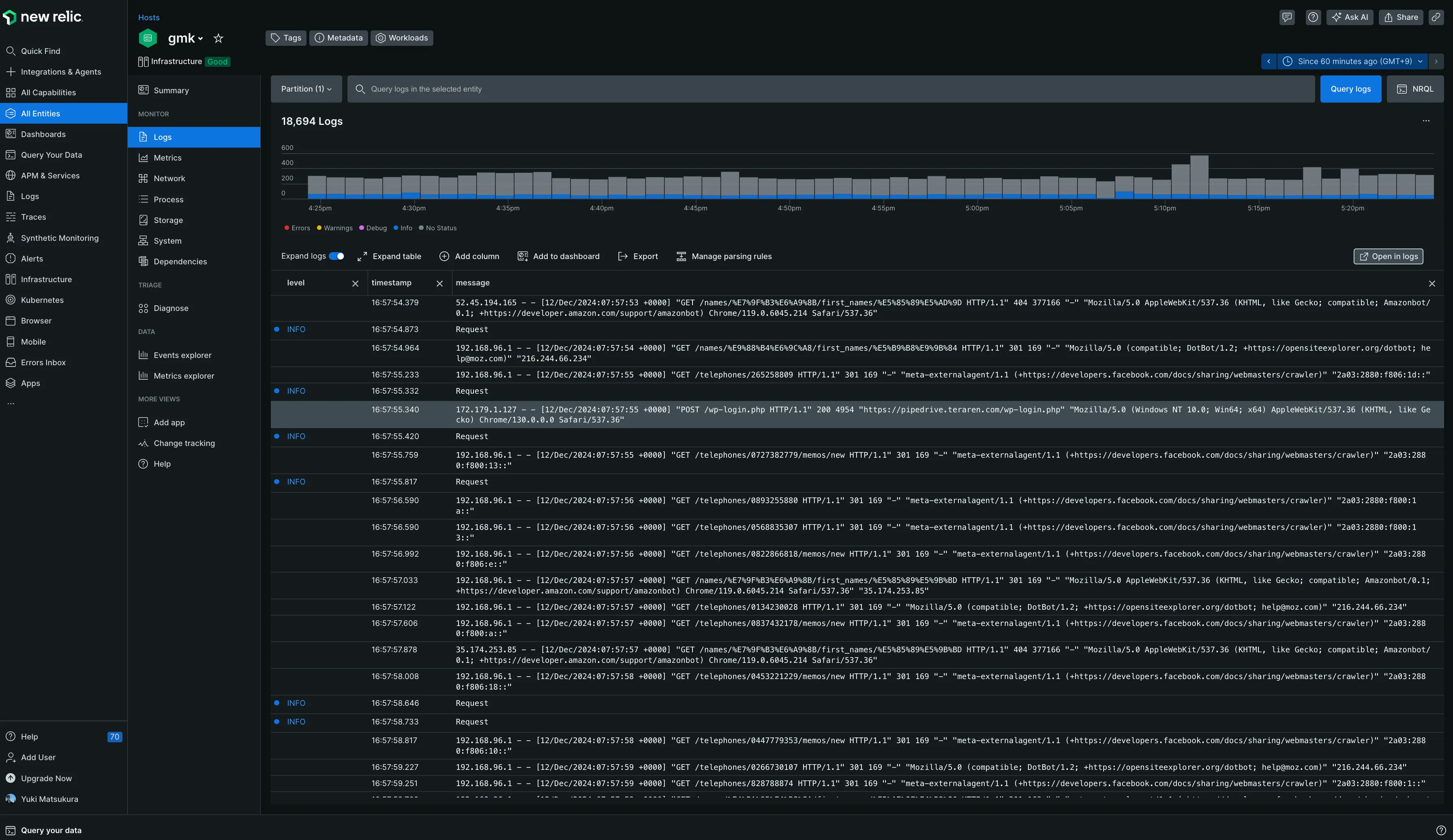Viewport: 1453px width, 840px height.
Task: Click the favorite star next to gmk
Action: pos(218,39)
